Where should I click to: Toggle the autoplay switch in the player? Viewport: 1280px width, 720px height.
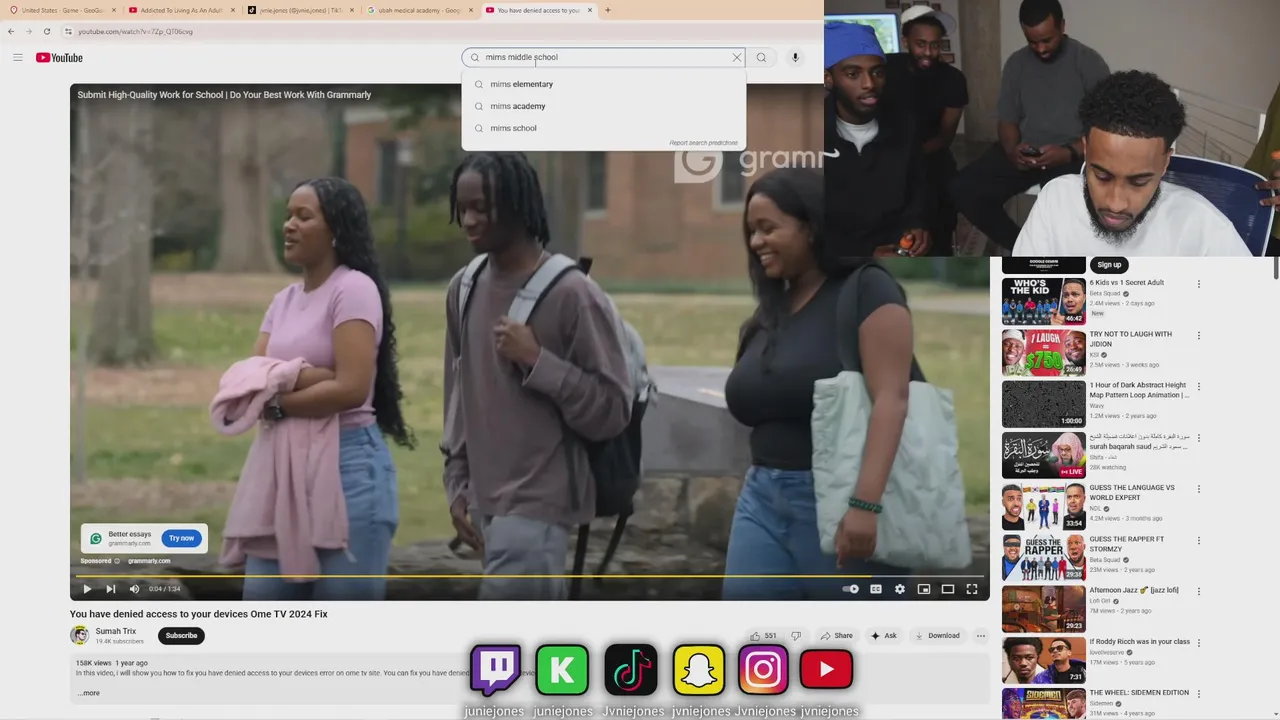850,589
